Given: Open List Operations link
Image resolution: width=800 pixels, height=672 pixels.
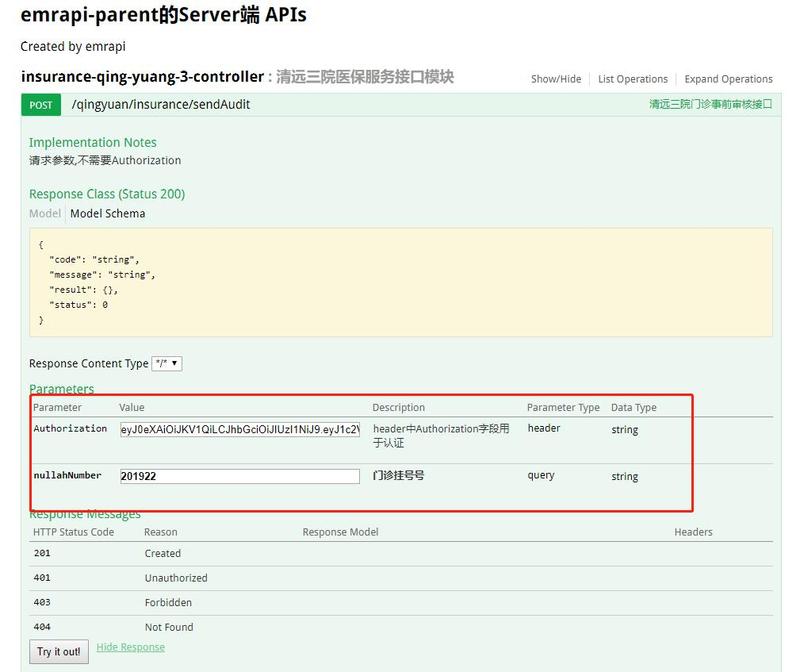Looking at the screenshot, I should pyautogui.click(x=633, y=79).
